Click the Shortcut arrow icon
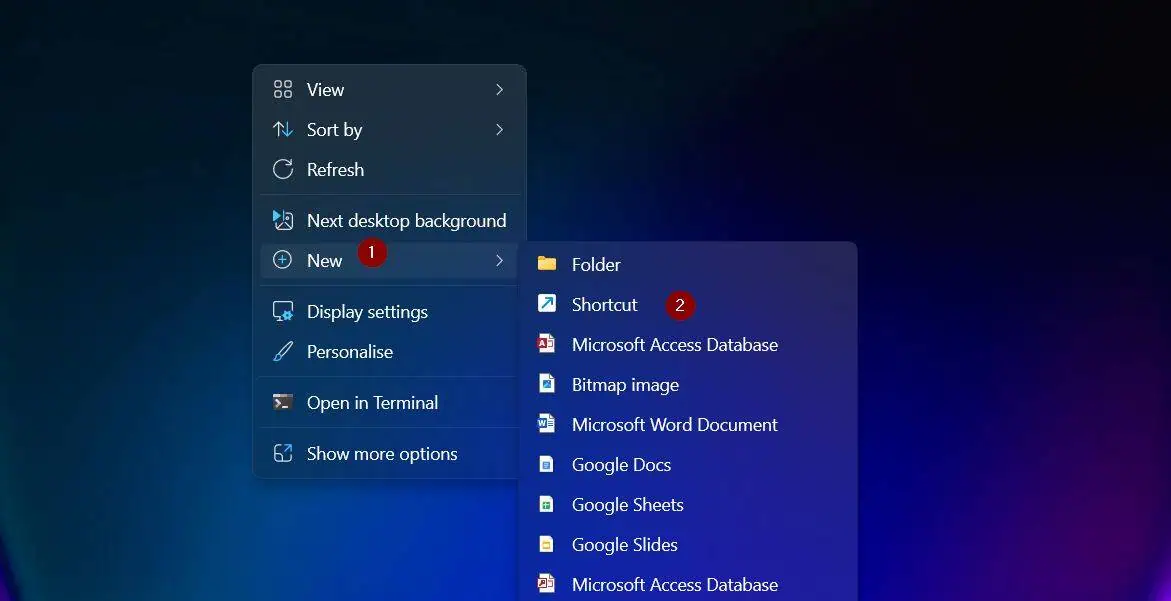Viewport: 1171px width, 601px height. tap(547, 304)
